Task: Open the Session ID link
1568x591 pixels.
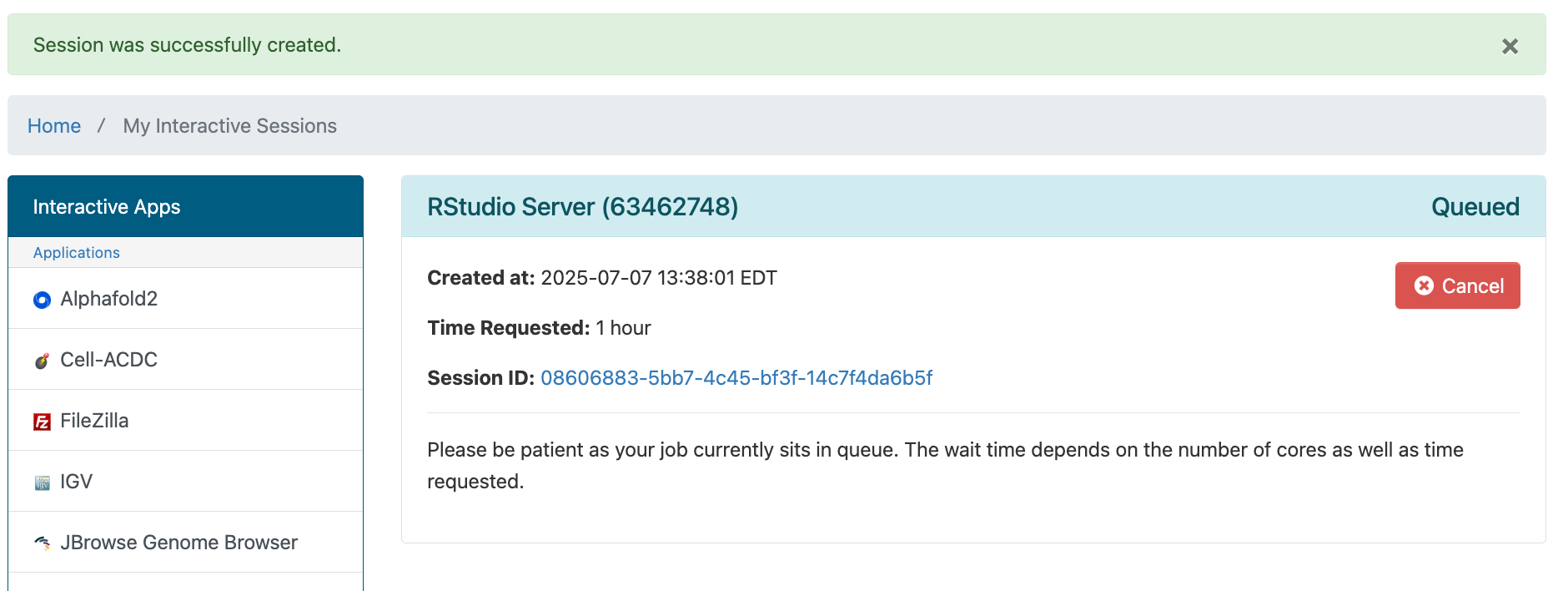Action: pyautogui.click(x=736, y=378)
